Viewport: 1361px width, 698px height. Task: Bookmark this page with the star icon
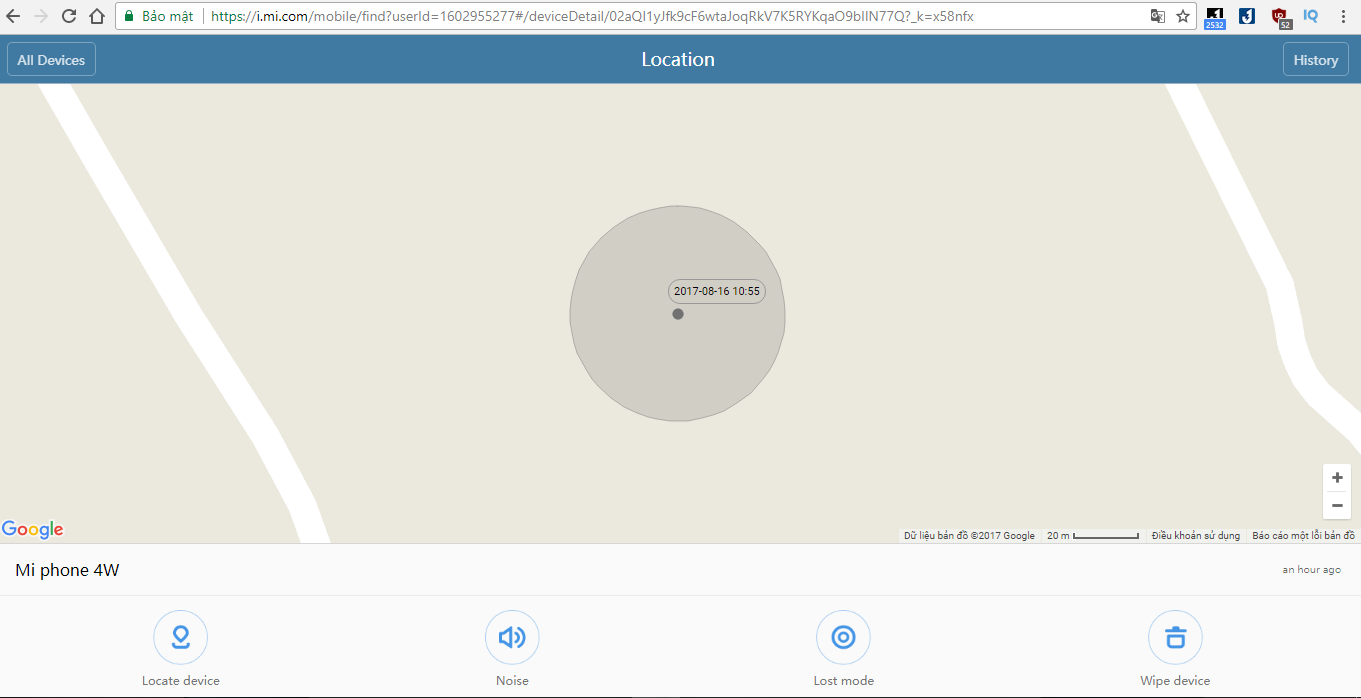tap(1183, 16)
